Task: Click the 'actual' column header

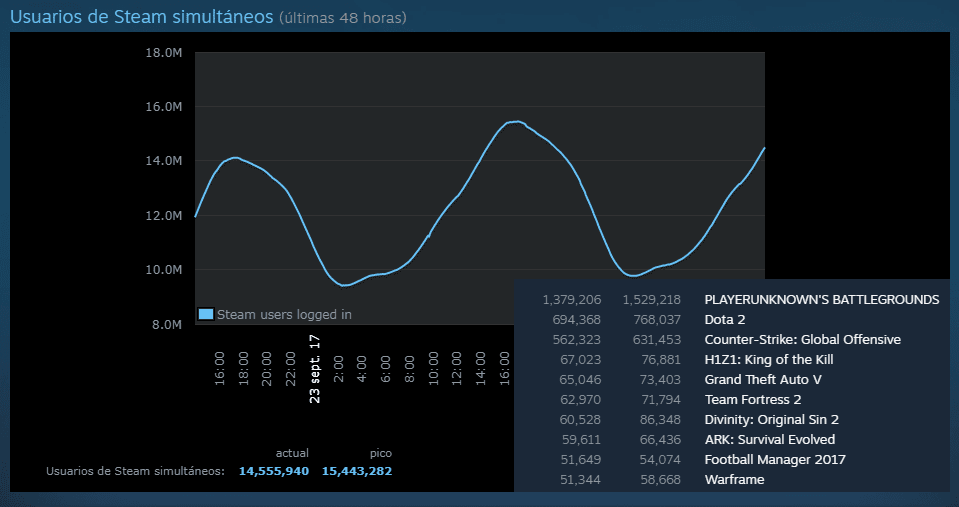Action: coord(292,453)
